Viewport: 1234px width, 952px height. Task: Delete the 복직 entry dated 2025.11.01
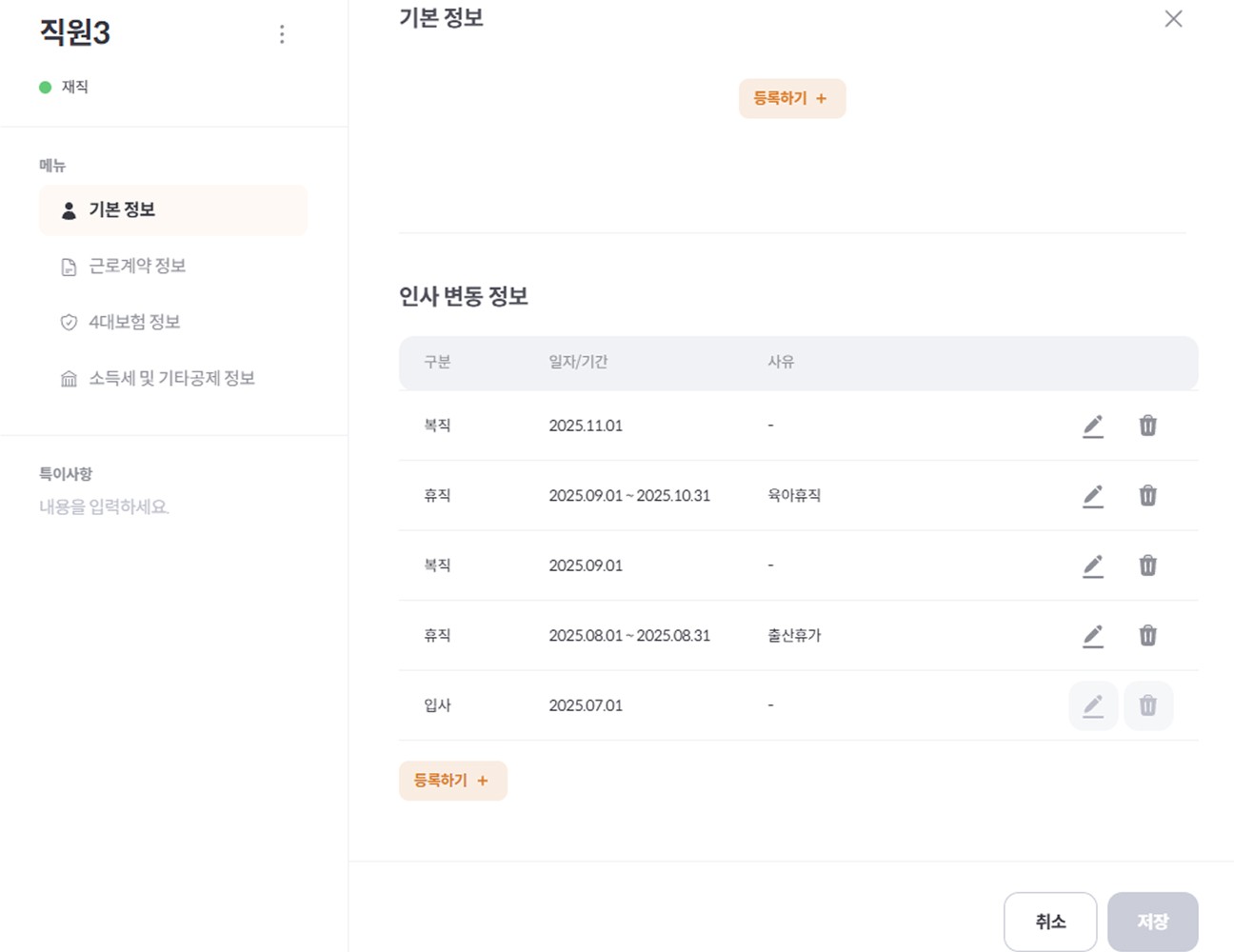[x=1148, y=426]
